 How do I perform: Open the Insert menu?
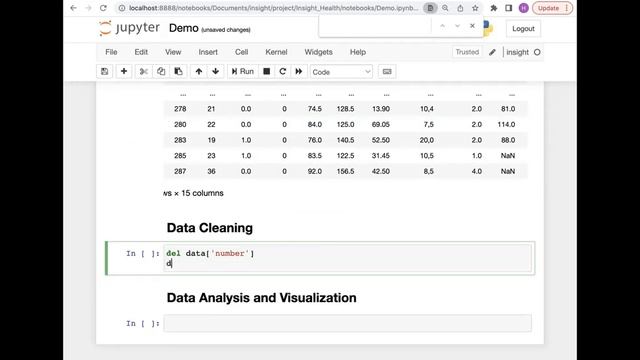pos(208,52)
